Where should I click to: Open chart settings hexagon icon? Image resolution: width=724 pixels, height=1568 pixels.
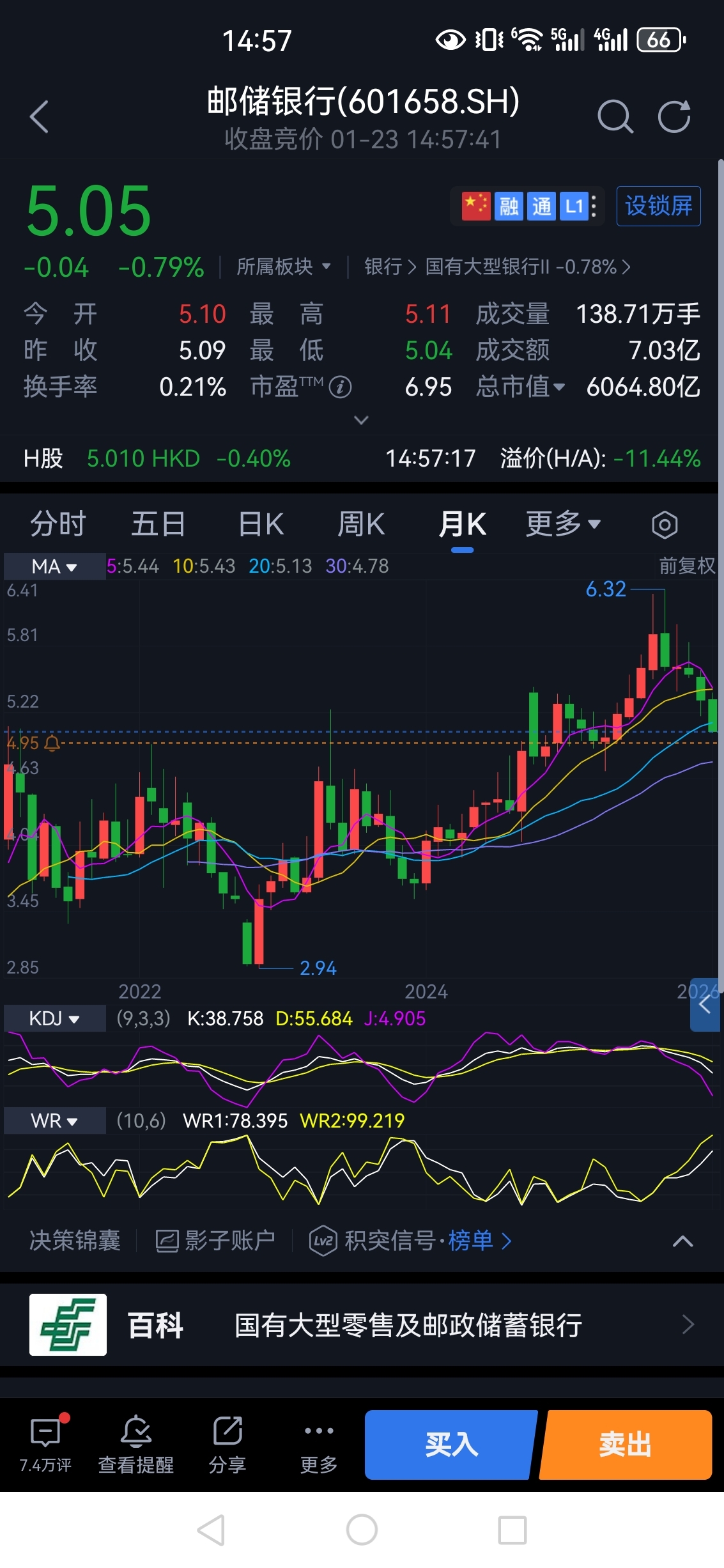(665, 525)
